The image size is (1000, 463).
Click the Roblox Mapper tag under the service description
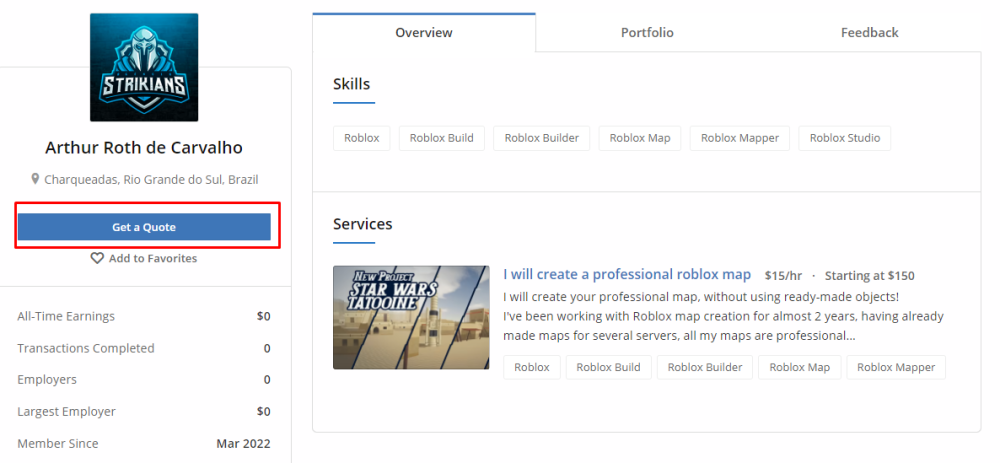click(896, 367)
